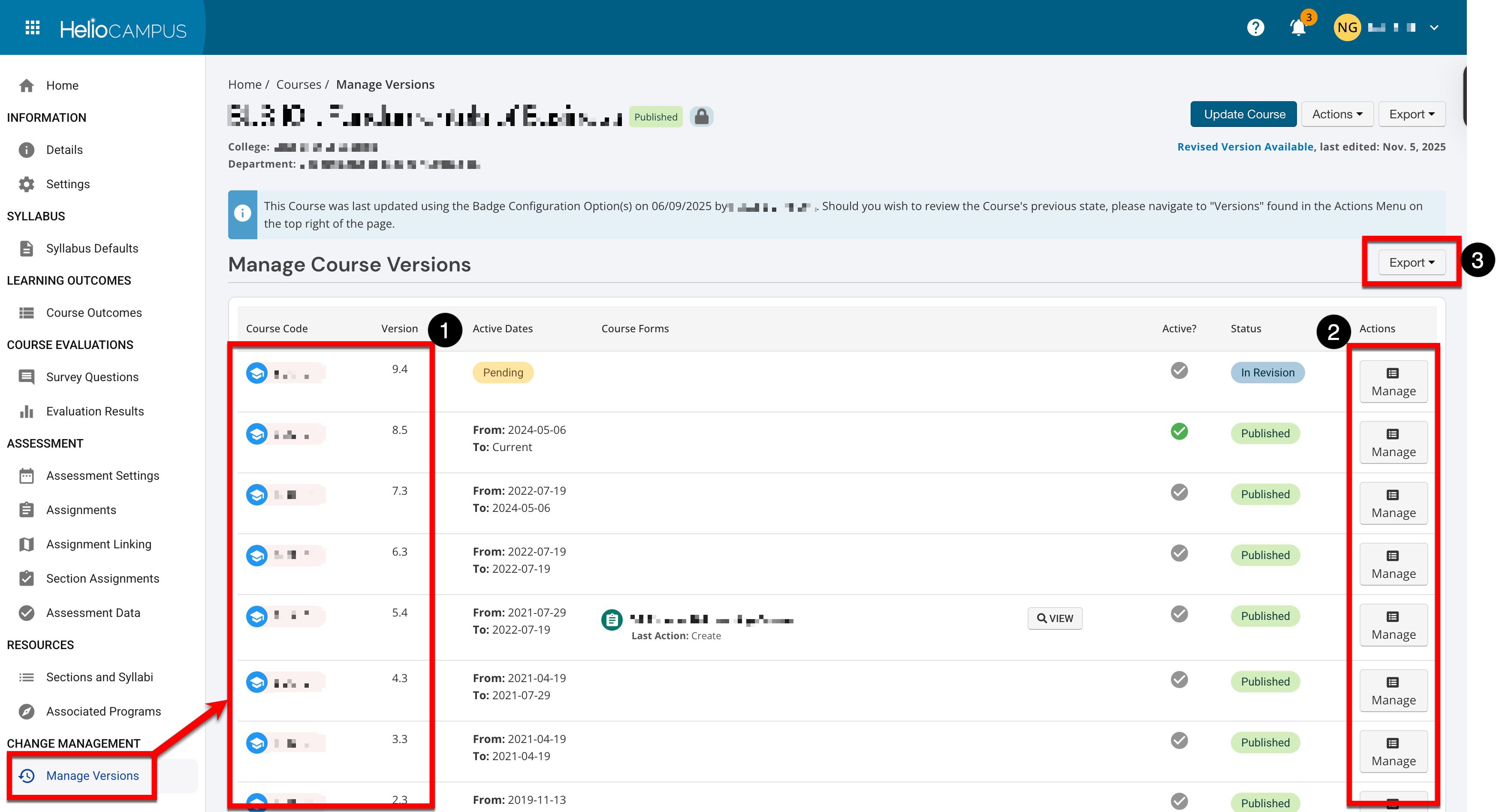Screen dimensions: 1496x812
Task: Go to Assignment Linking in sidebar
Action: [98, 544]
